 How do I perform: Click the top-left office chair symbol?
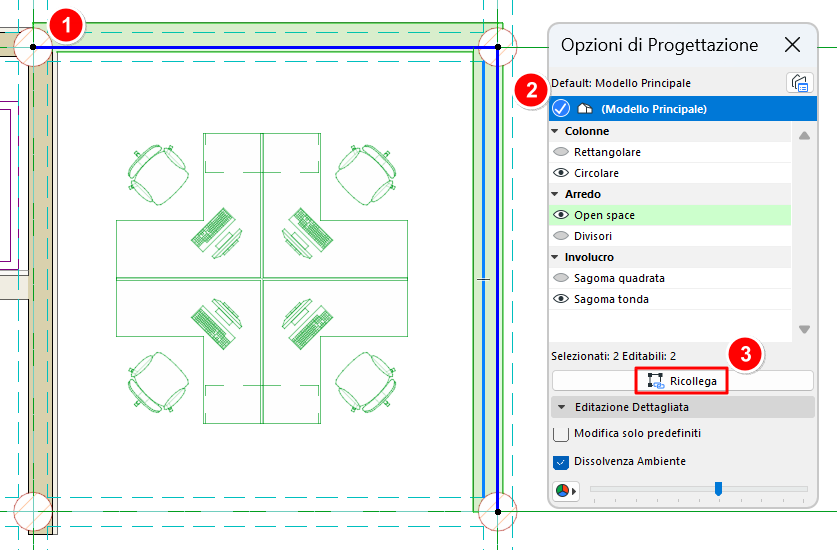(x=158, y=174)
